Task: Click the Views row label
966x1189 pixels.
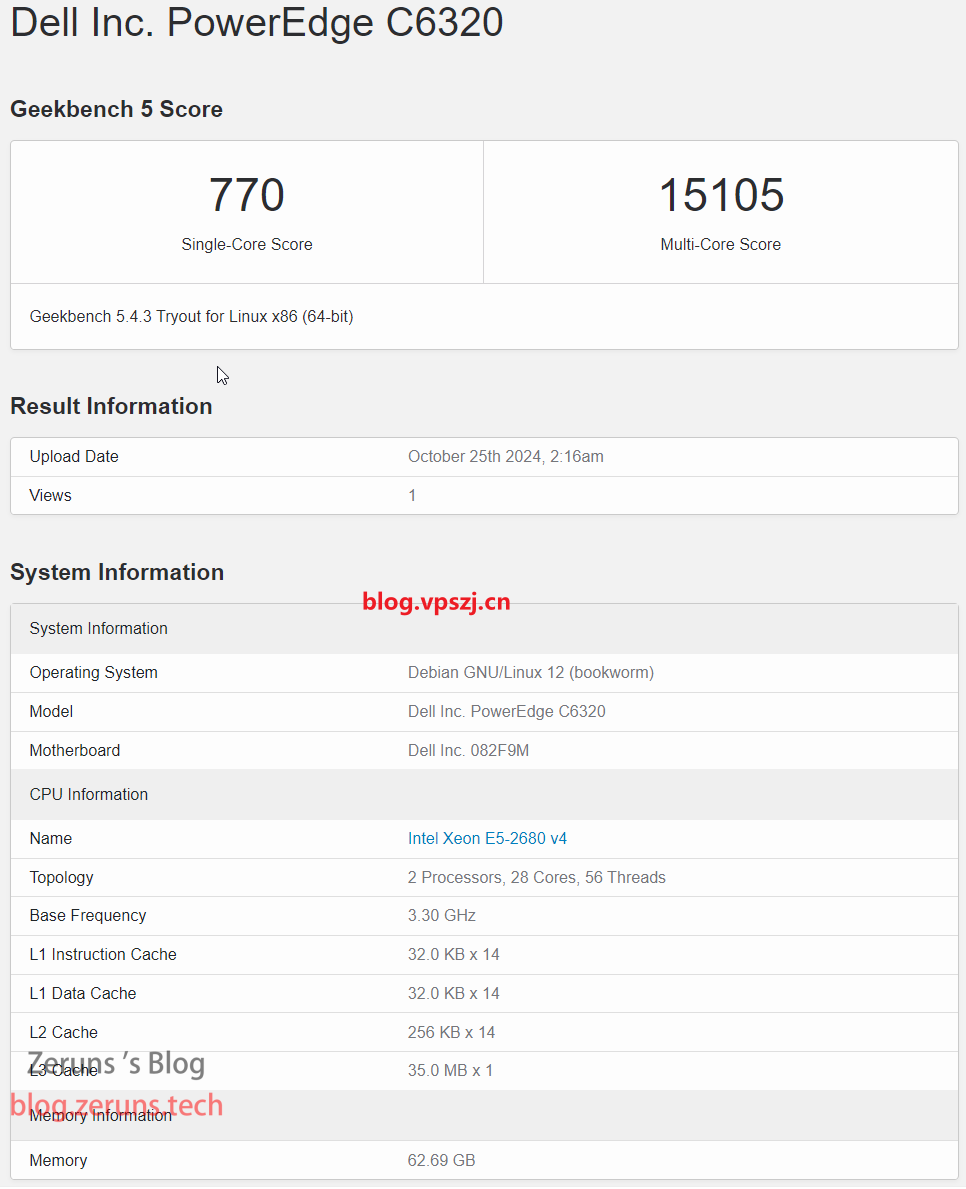Action: [x=51, y=495]
